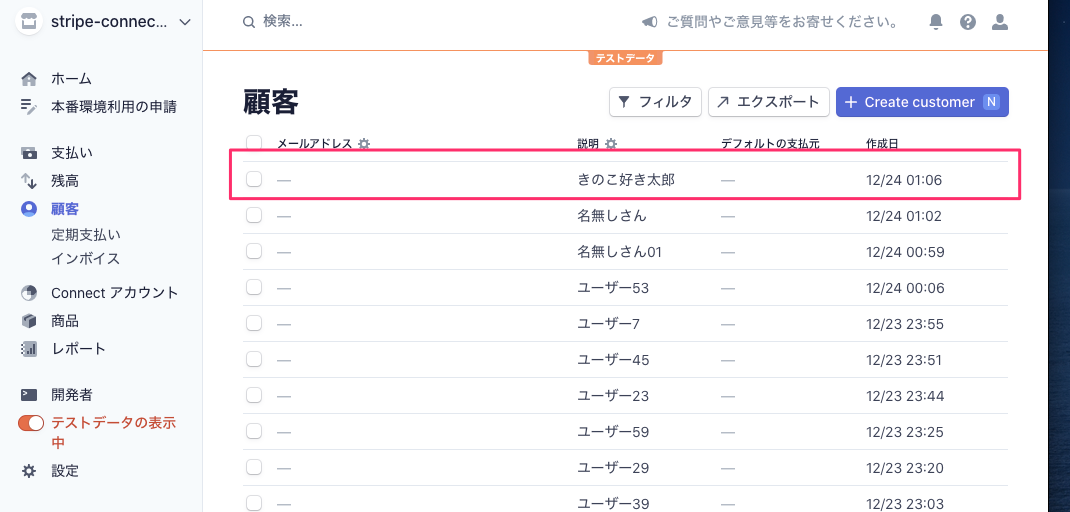Click the 設定 settings gear icon
This screenshot has width=1070, height=512.
pos(29,470)
